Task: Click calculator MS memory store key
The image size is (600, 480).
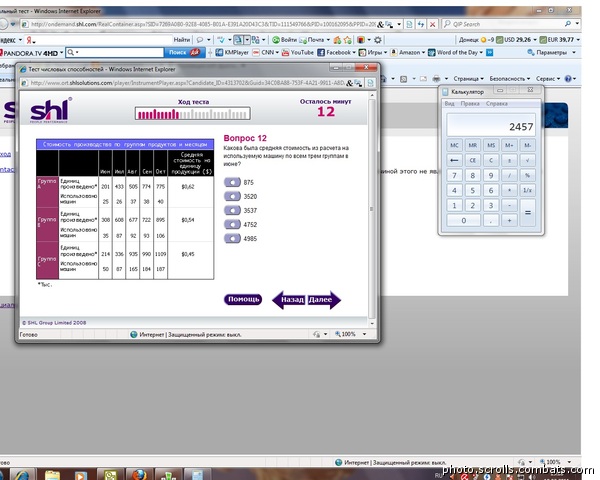Action: click(x=491, y=145)
